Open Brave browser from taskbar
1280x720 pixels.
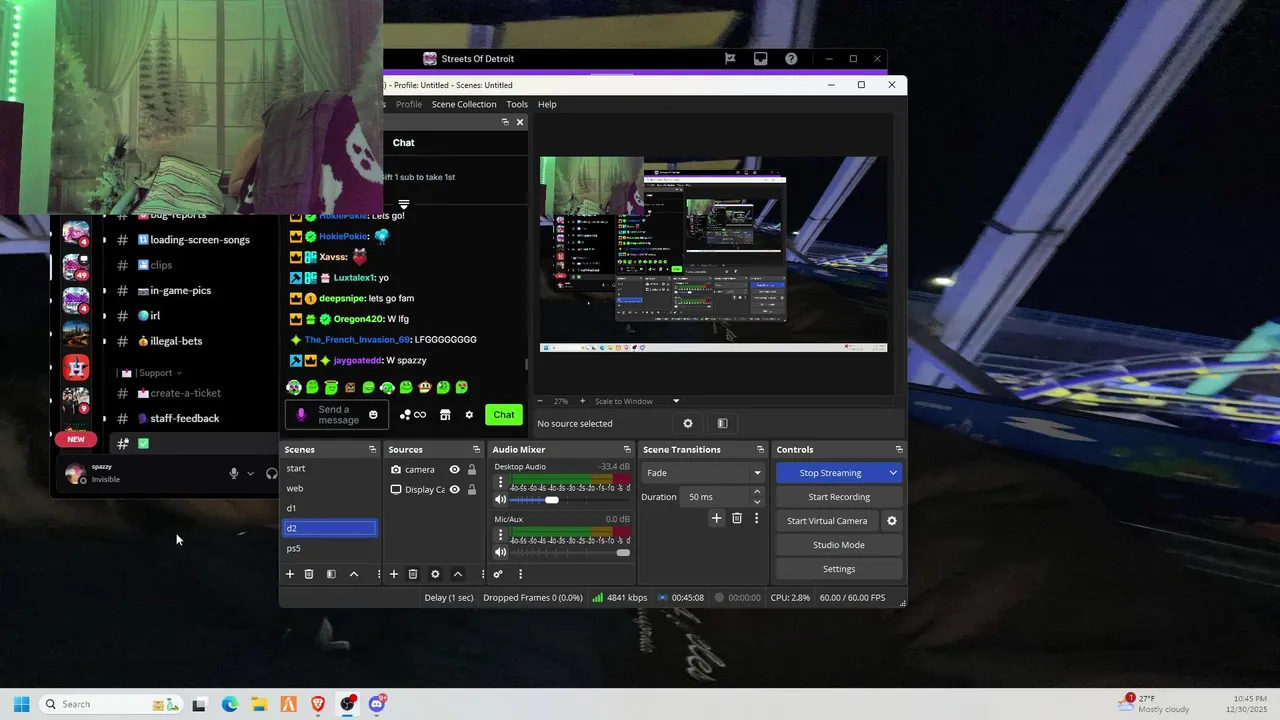(x=318, y=704)
